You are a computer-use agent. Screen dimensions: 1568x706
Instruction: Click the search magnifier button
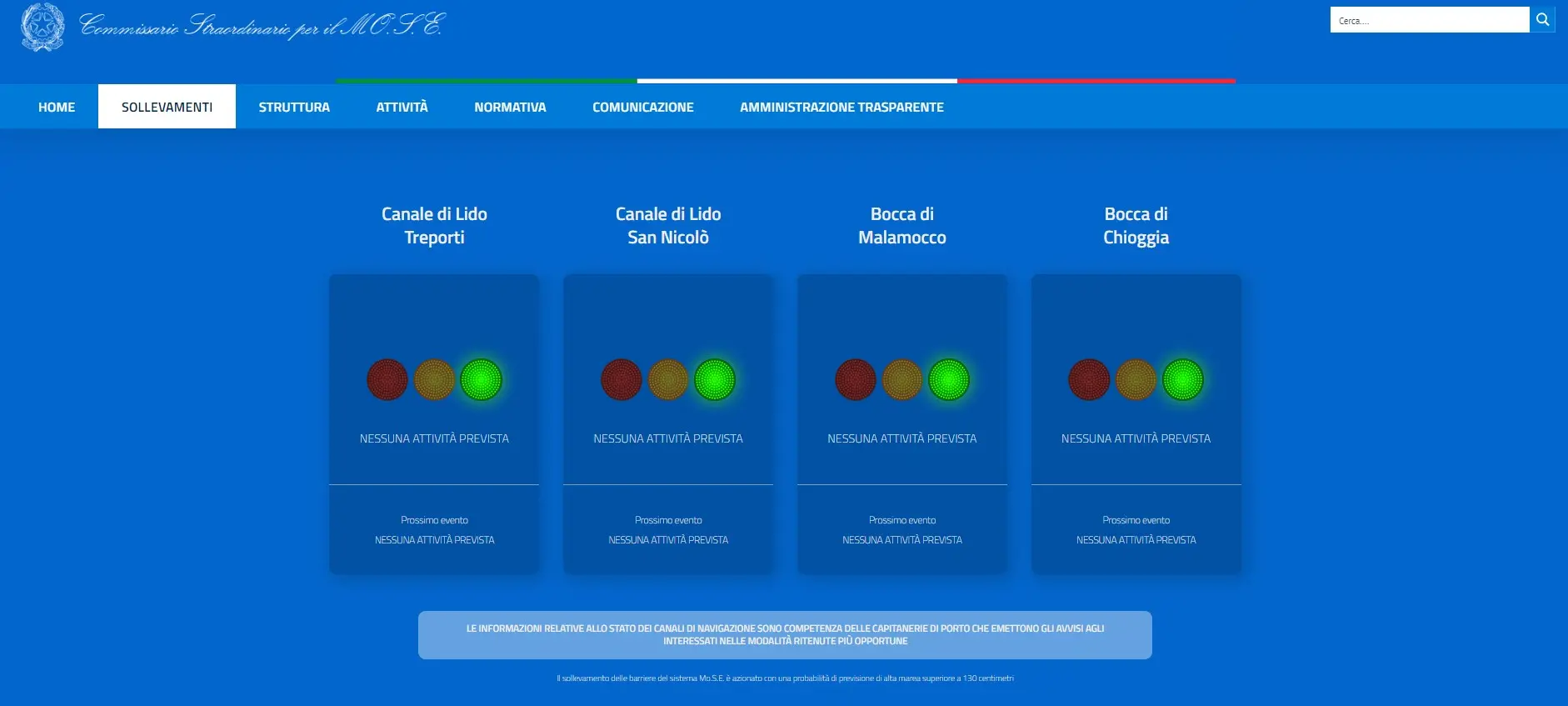coord(1542,20)
